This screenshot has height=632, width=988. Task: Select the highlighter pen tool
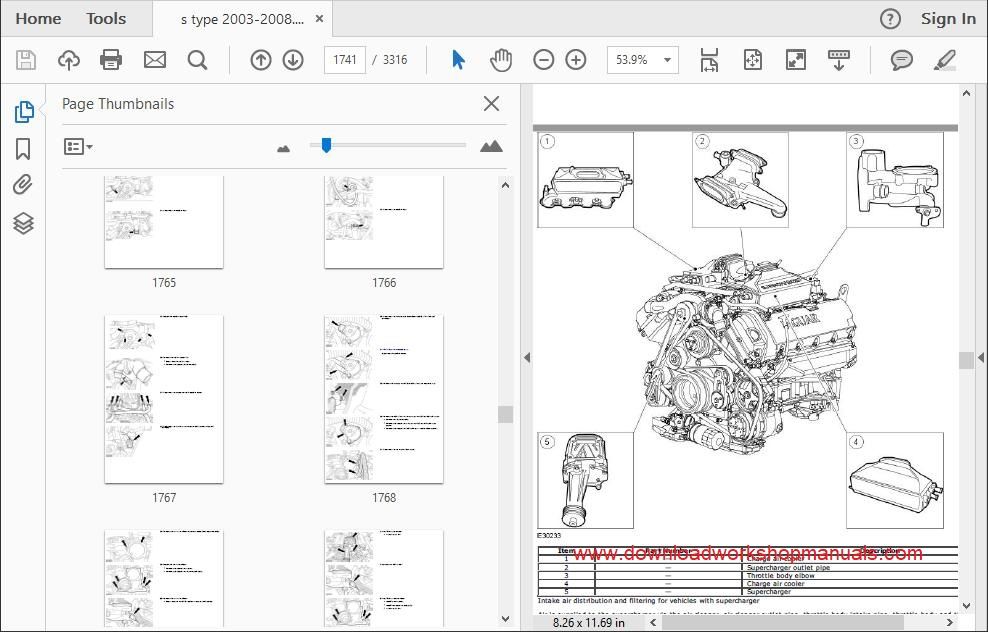click(945, 60)
